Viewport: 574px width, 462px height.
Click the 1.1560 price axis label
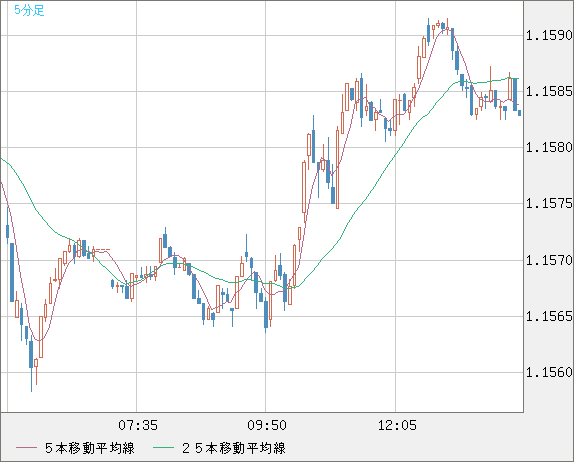click(x=549, y=372)
